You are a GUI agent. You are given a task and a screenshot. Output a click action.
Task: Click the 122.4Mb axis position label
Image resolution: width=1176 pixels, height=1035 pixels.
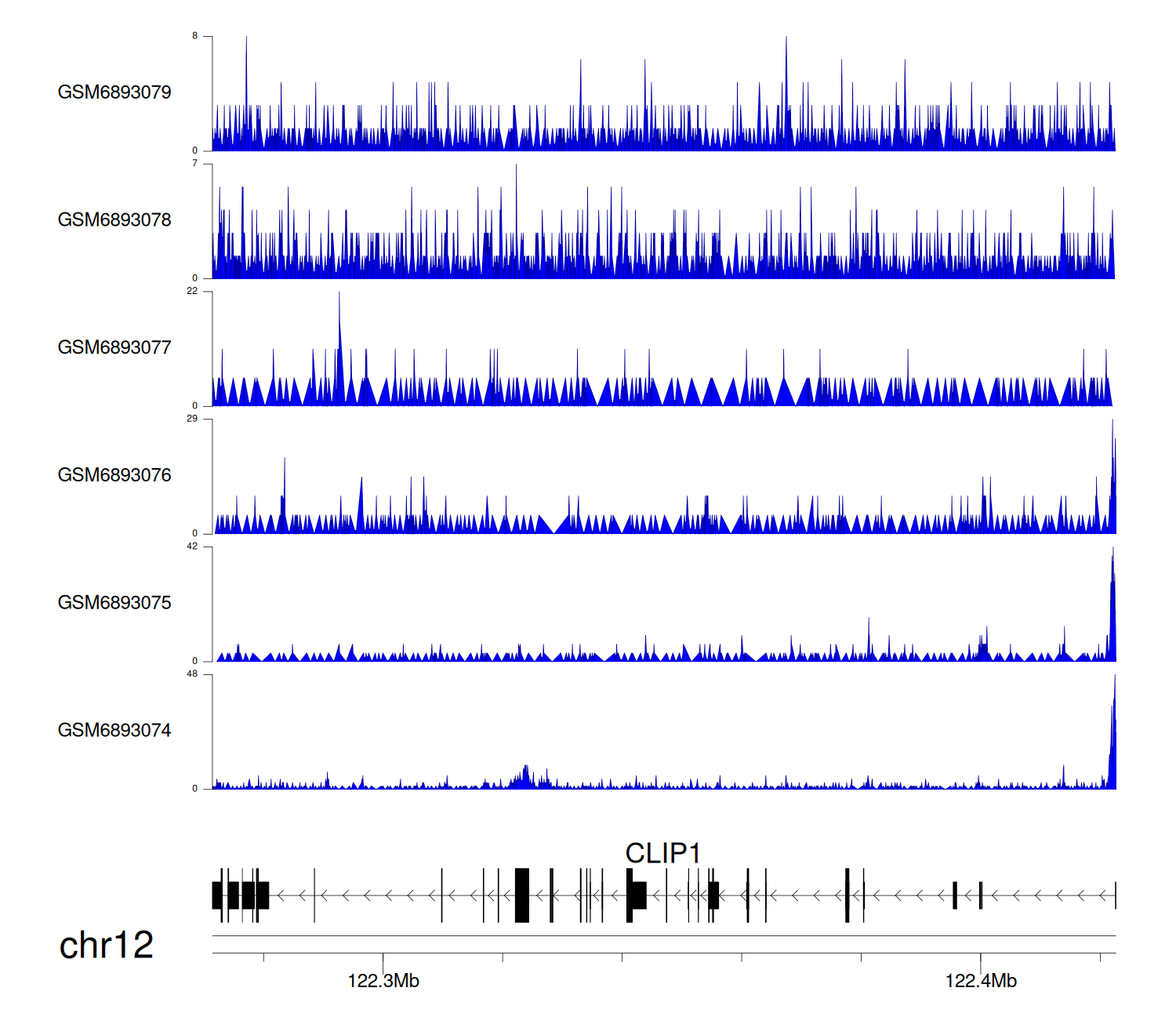(981, 981)
